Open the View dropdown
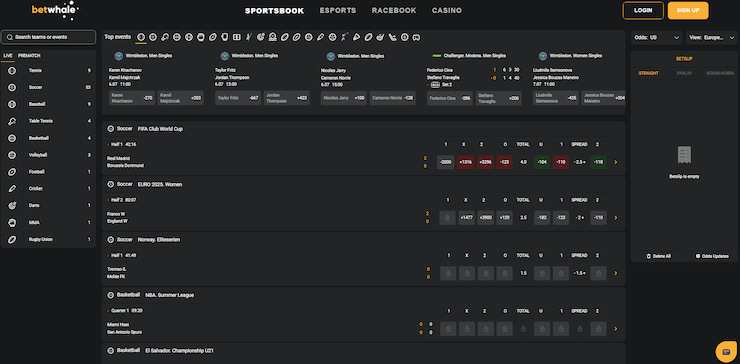 [x=711, y=37]
